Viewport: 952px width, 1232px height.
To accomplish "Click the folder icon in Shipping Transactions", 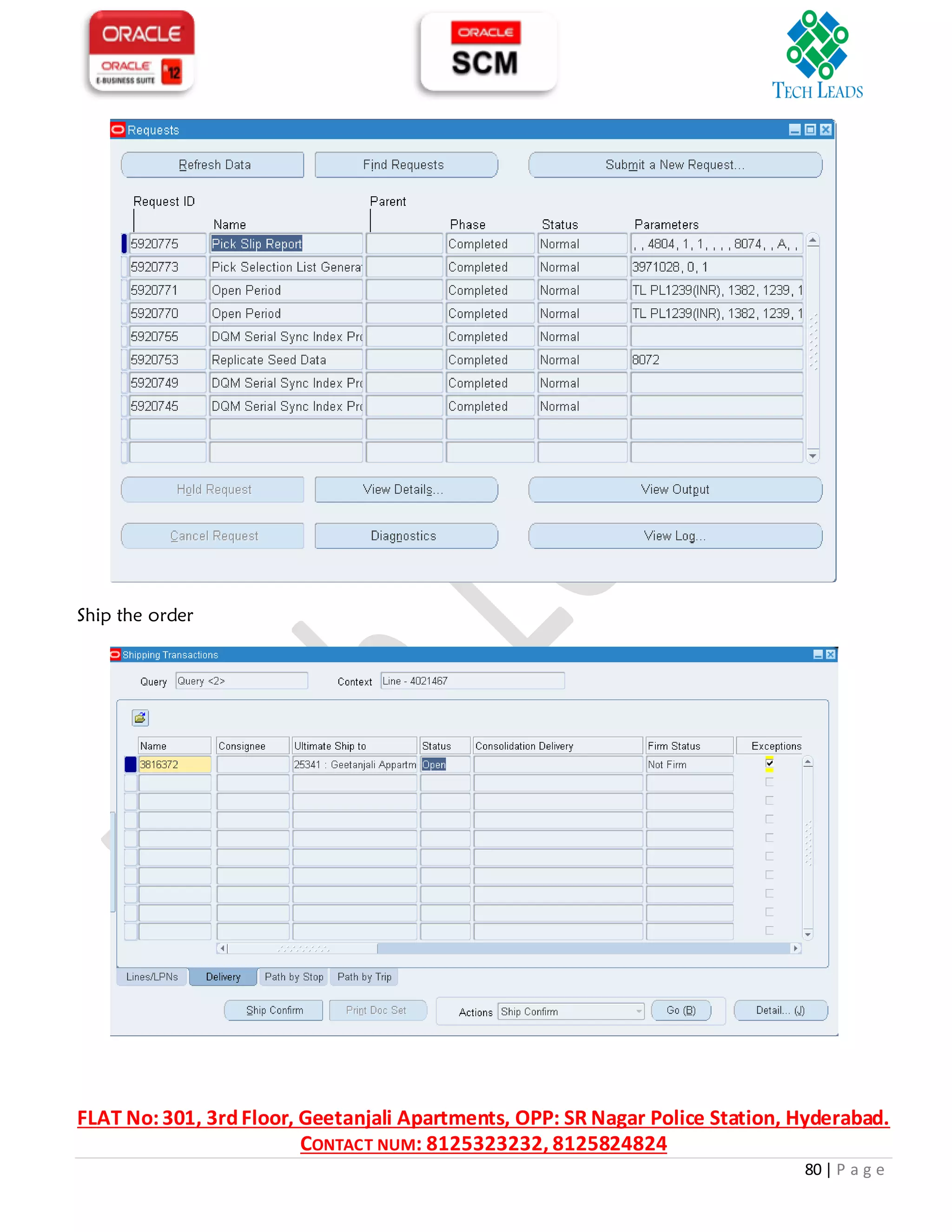I will click(140, 717).
